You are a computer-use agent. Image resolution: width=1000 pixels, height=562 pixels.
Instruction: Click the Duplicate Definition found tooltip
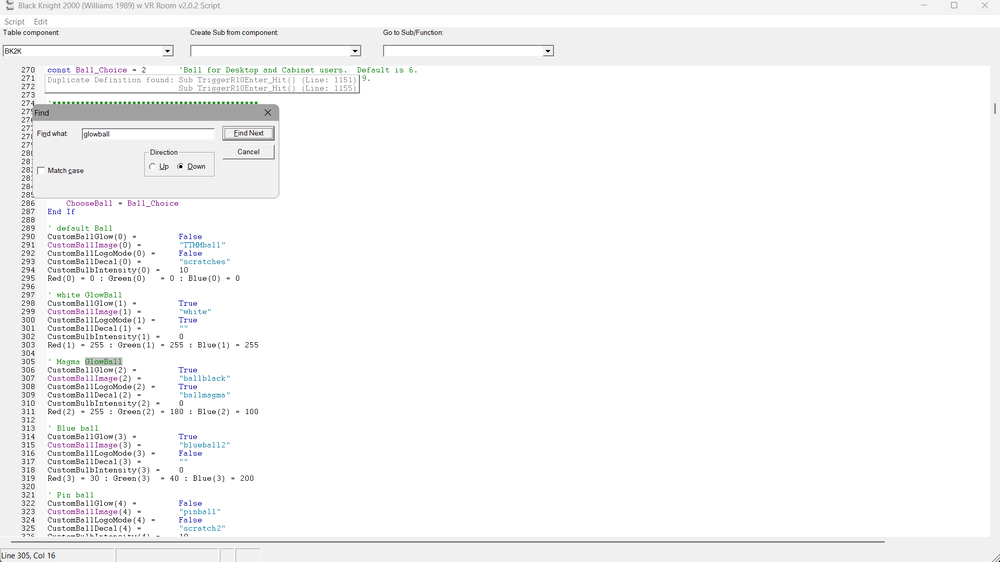point(202,84)
